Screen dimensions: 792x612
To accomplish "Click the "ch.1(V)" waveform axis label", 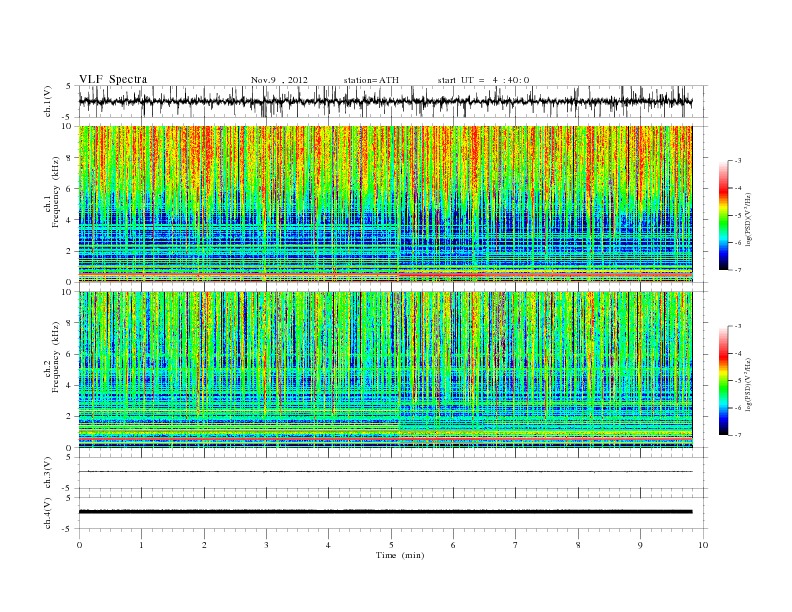I will [48, 101].
